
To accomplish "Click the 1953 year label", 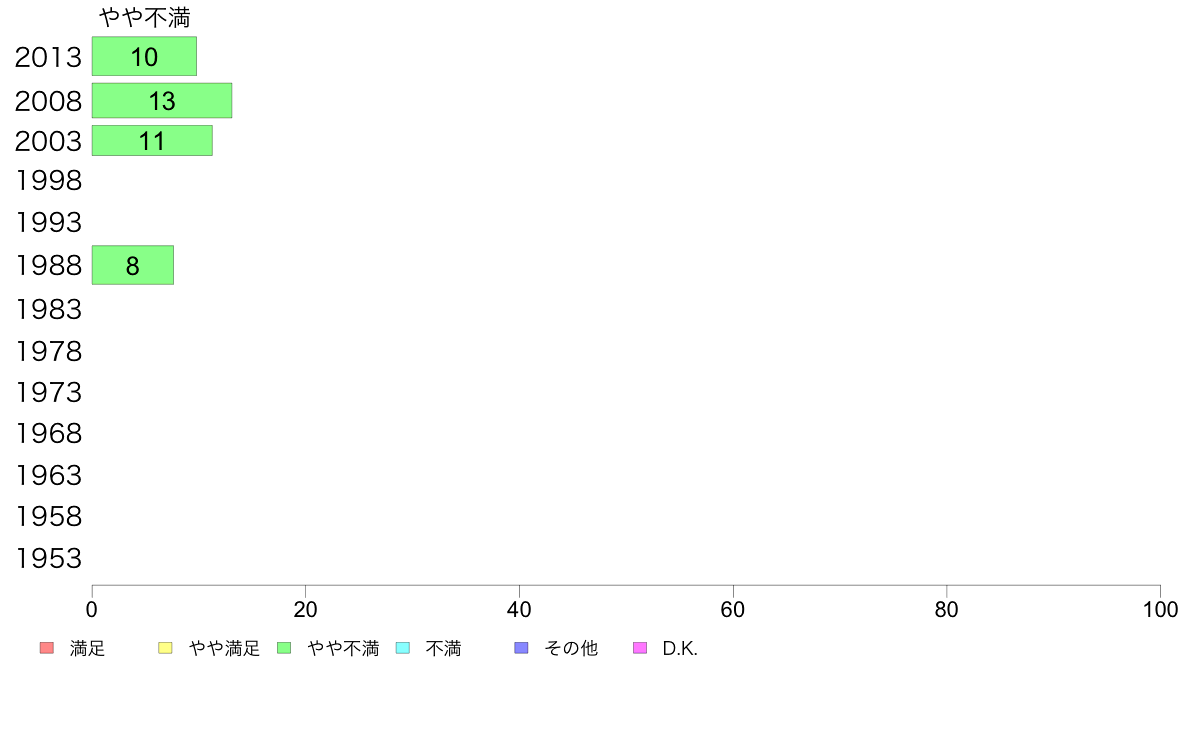I will pyautogui.click(x=48, y=558).
